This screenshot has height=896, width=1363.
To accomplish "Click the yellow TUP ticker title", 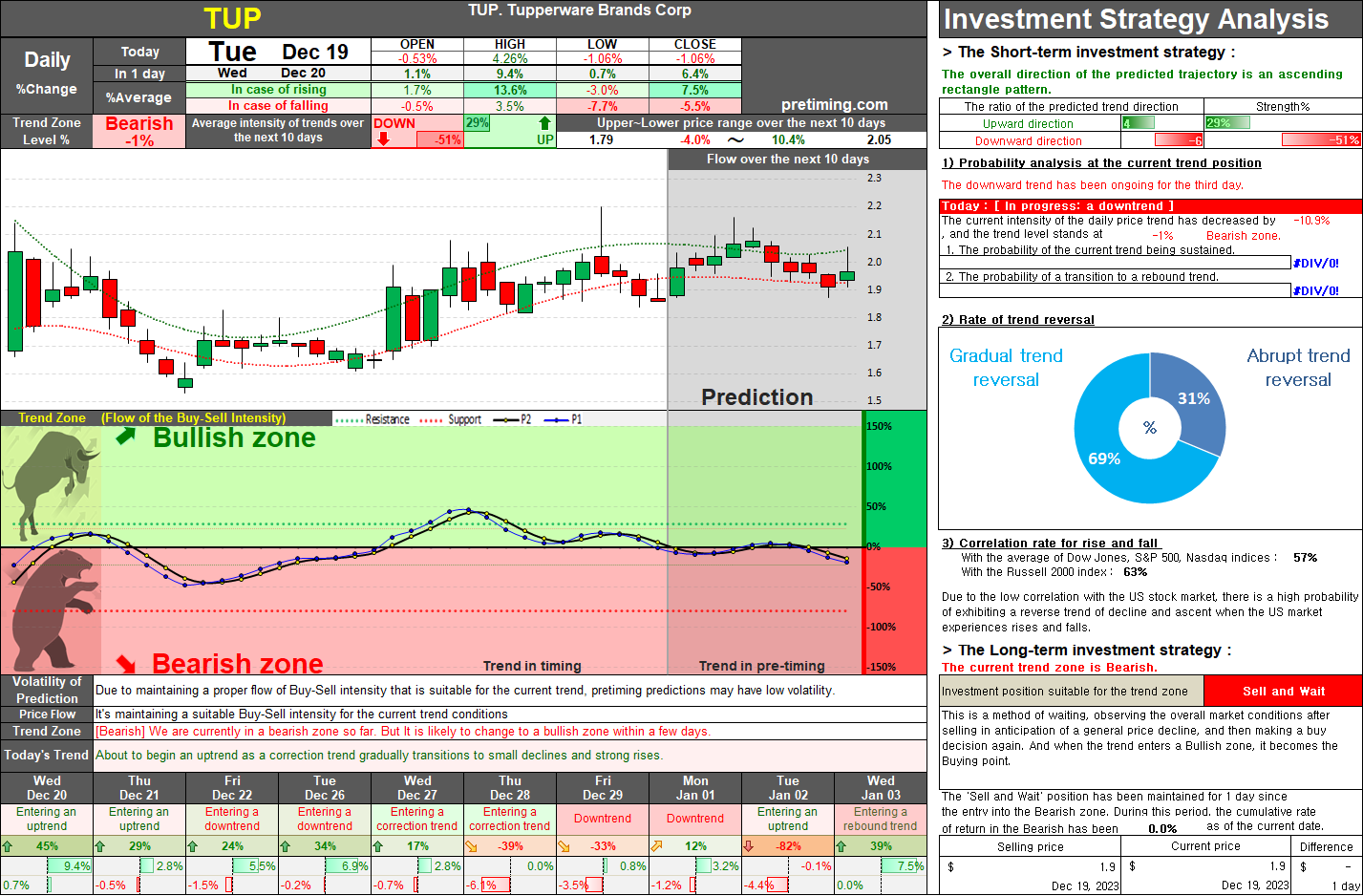I will pyautogui.click(x=232, y=18).
